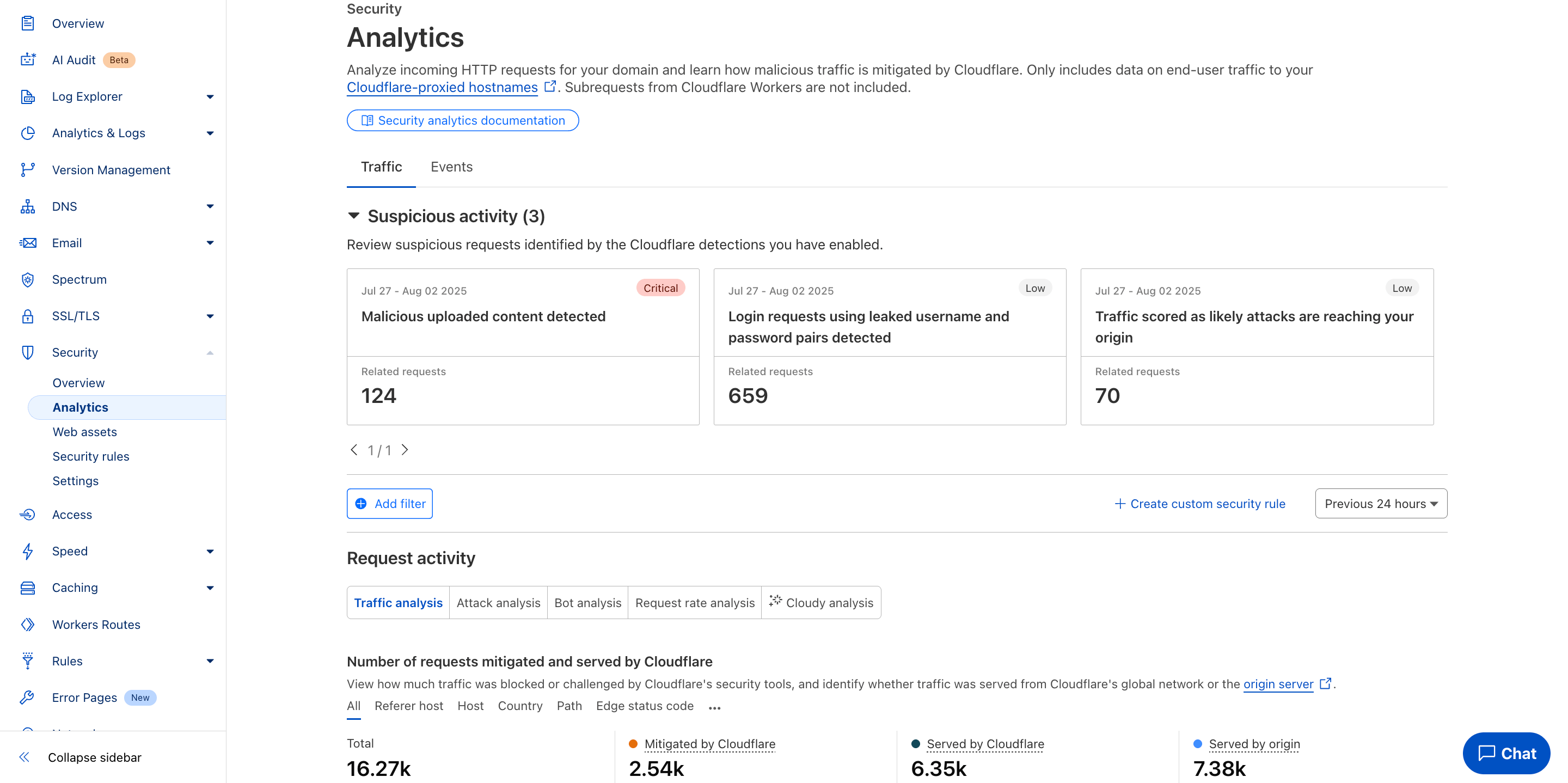Select the Access icon in the sidebar
This screenshot has height=783, width=1568.
(28, 515)
